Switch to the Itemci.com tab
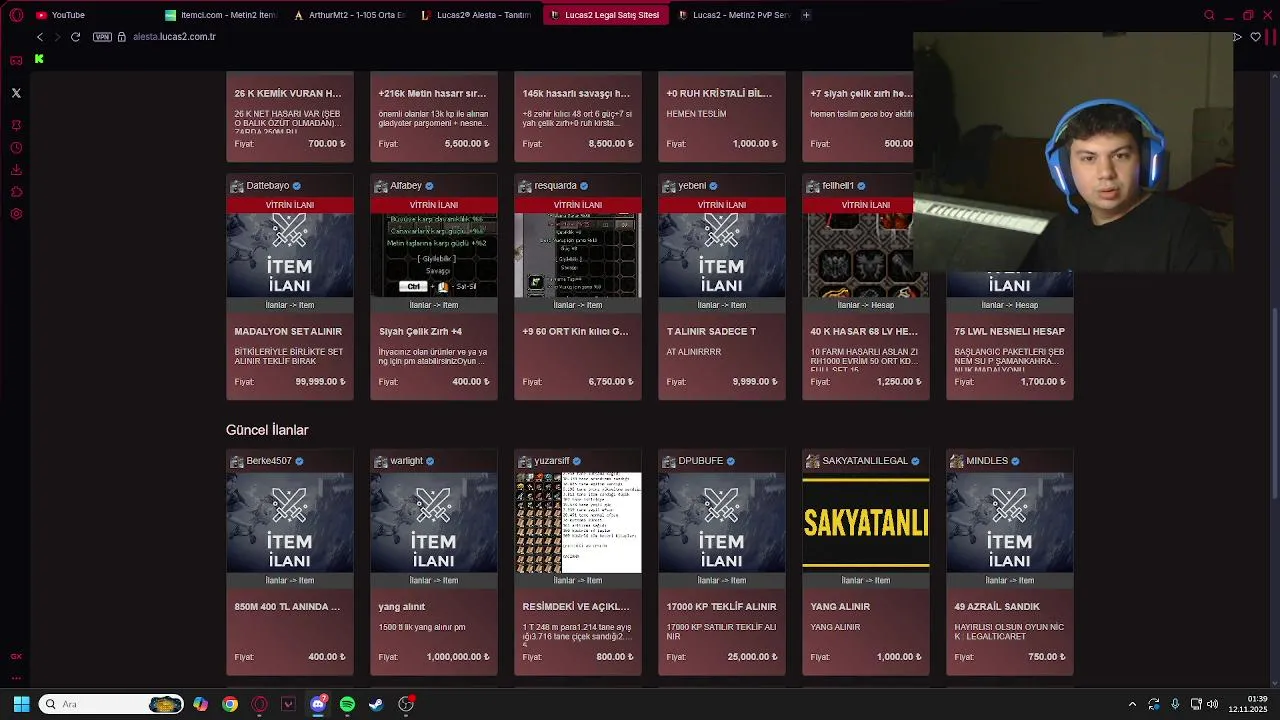The height and width of the screenshot is (720, 1280). pos(220,15)
